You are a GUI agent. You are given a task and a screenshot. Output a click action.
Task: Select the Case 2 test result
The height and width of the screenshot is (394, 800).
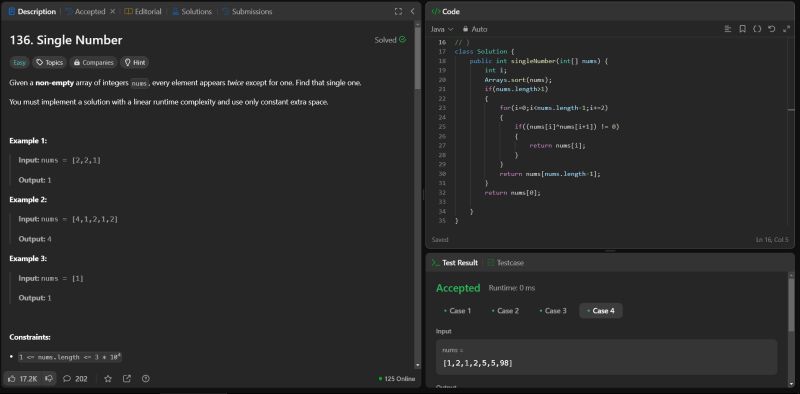[505, 311]
